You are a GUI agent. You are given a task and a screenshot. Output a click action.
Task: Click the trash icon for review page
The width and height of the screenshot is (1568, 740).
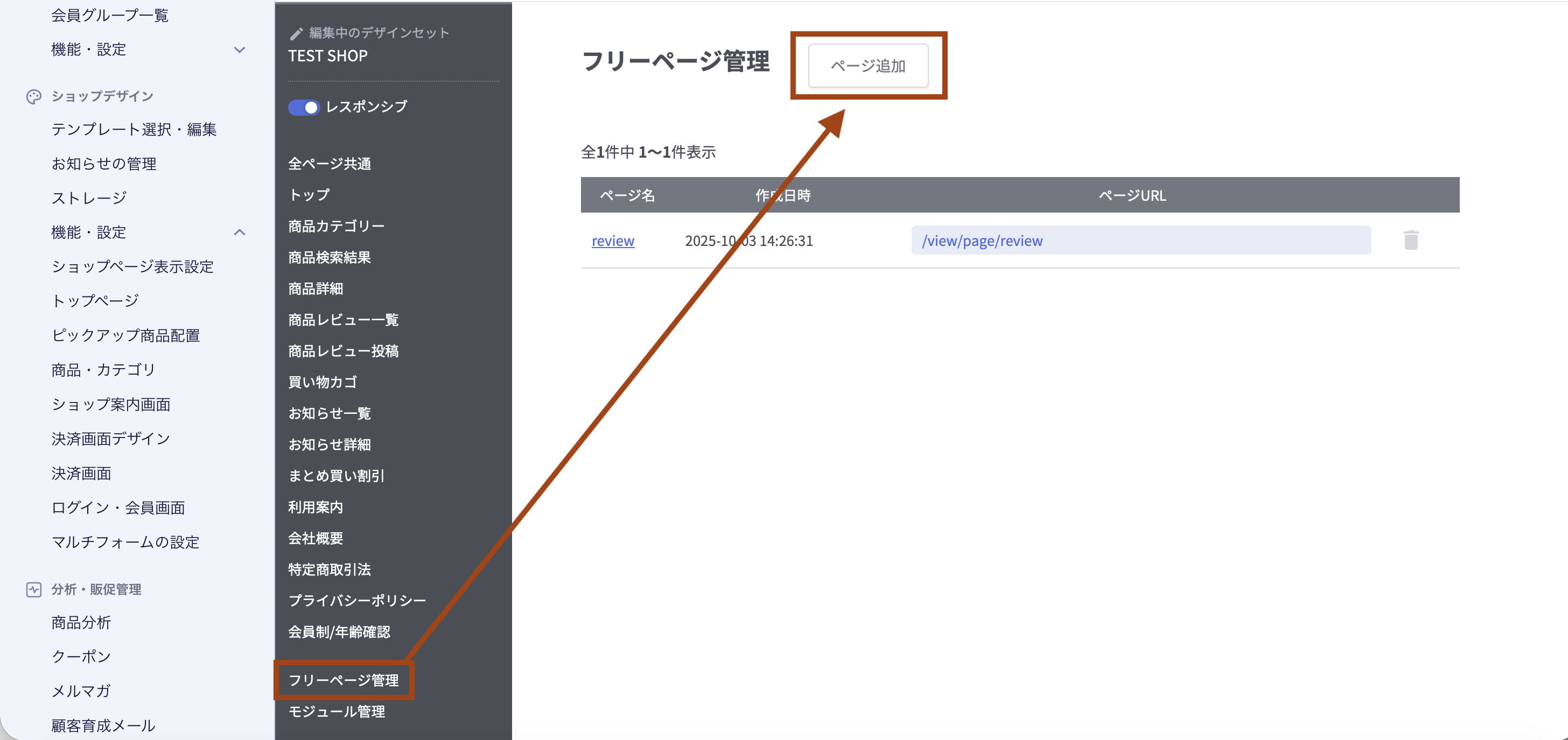(1410, 241)
